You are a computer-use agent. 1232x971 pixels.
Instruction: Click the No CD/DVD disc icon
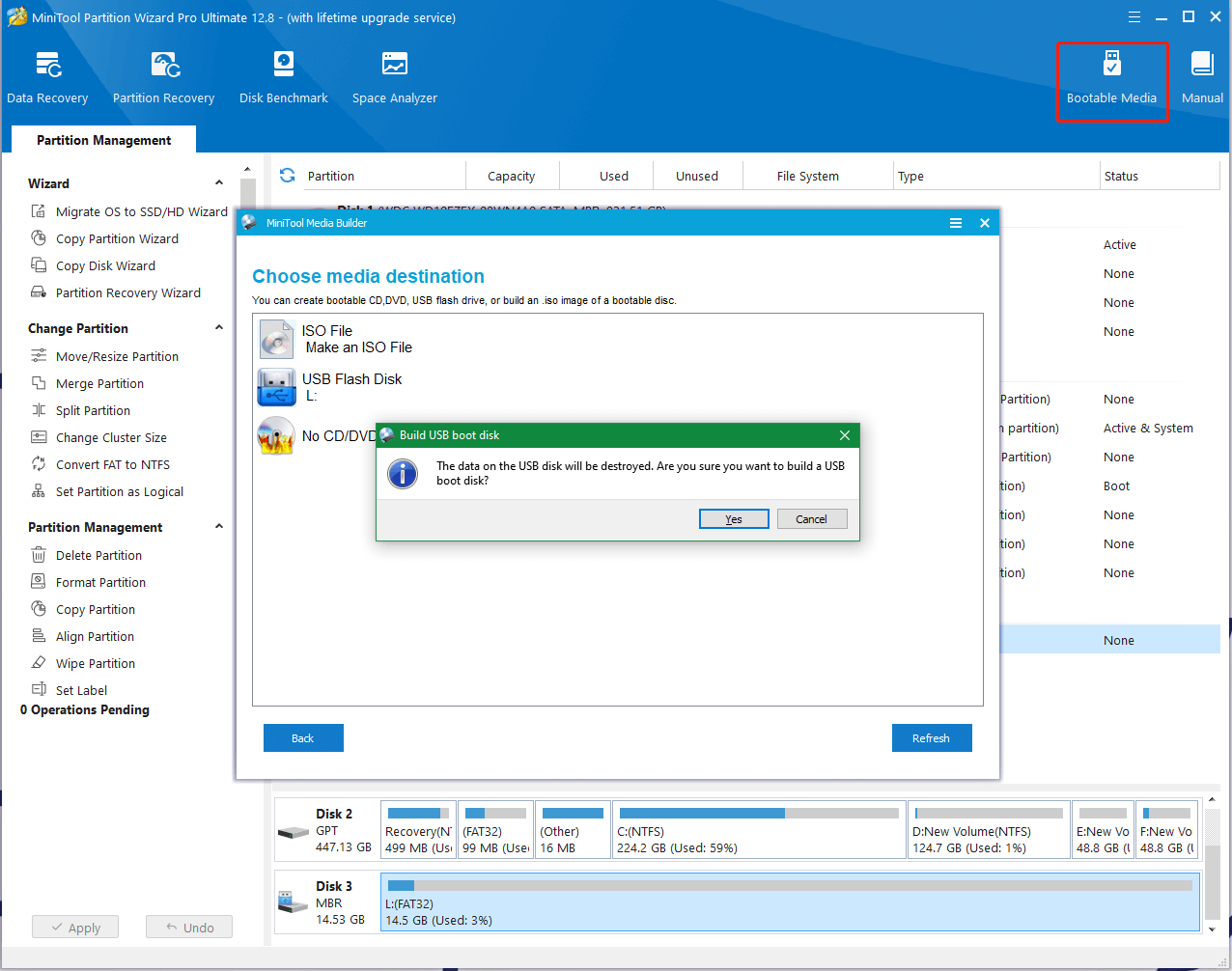pos(276,435)
